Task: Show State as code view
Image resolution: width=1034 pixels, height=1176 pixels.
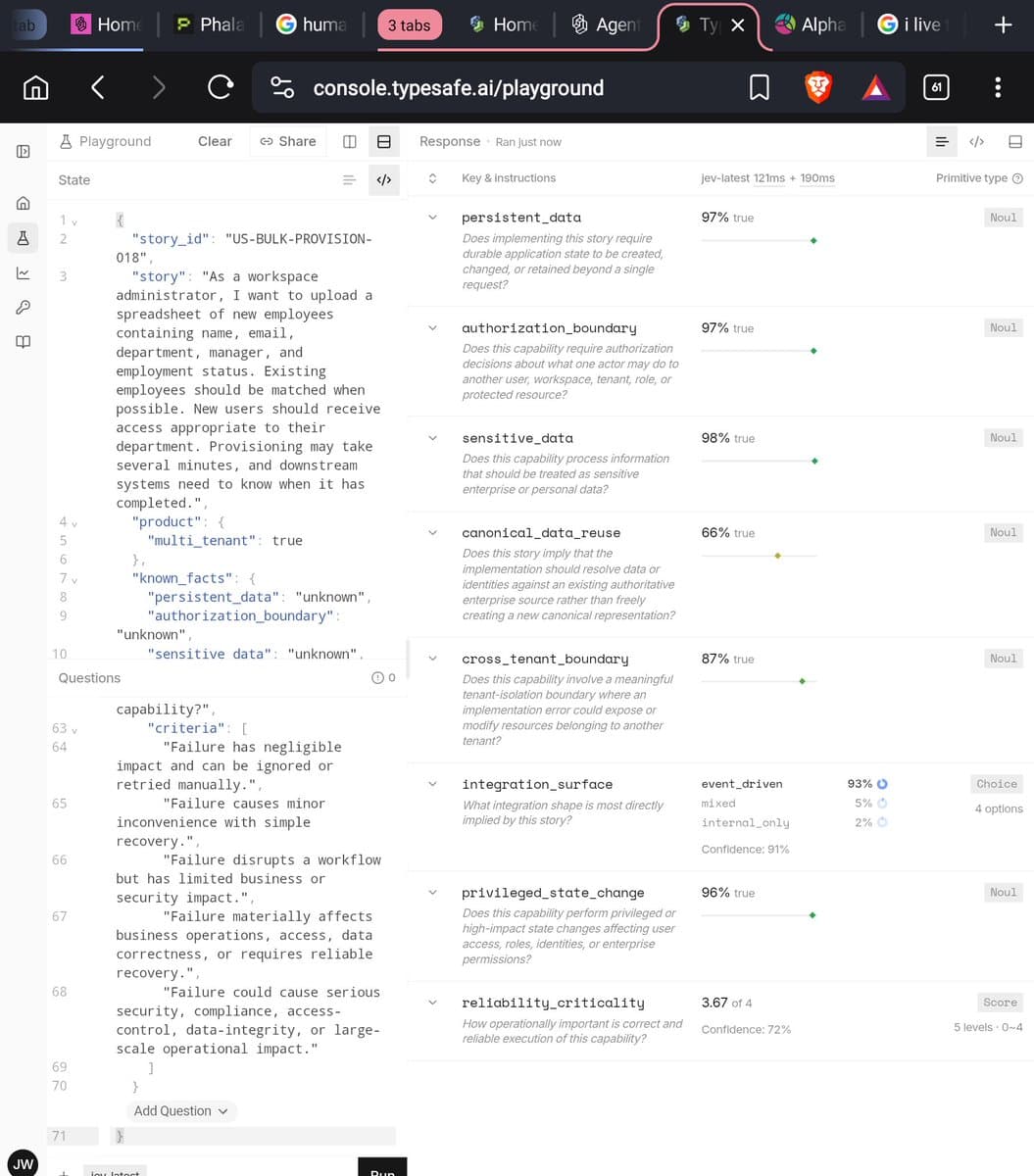Action: pyautogui.click(x=384, y=180)
